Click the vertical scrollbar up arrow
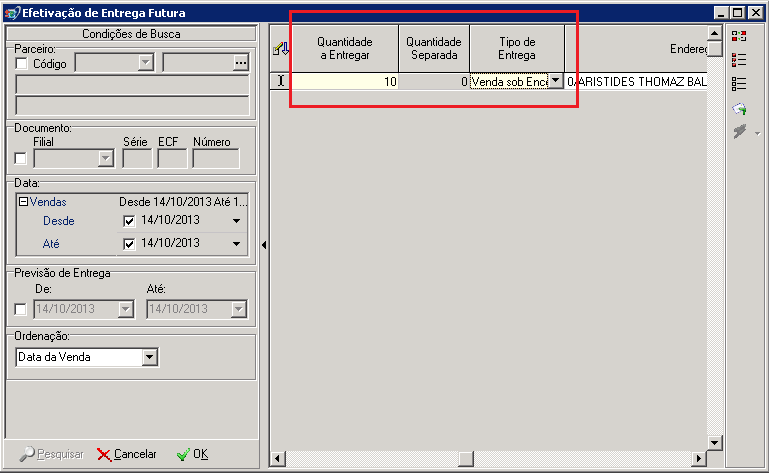 [x=715, y=33]
